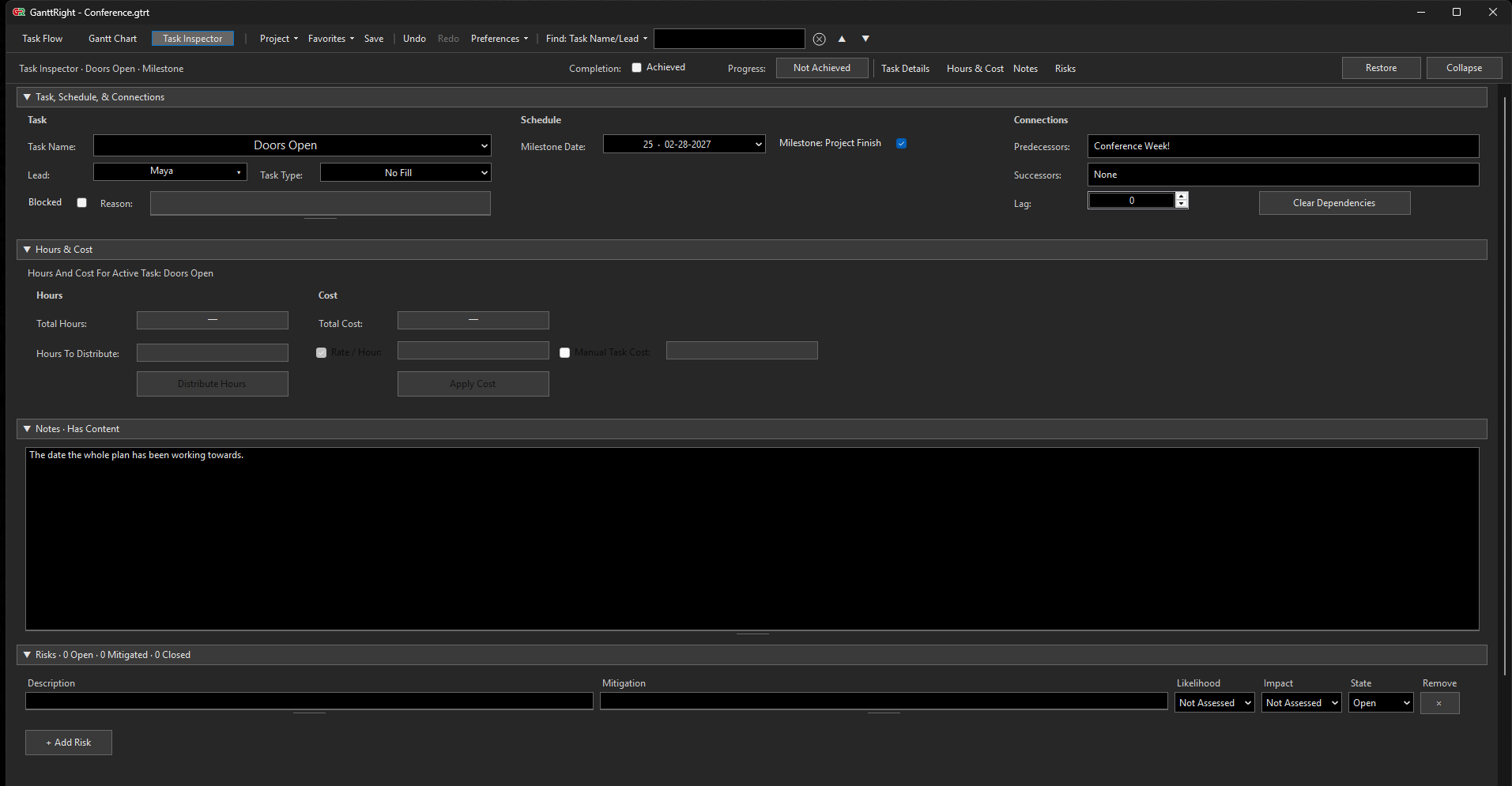Open the Project menu
This screenshot has height=786, width=1512.
[278, 39]
